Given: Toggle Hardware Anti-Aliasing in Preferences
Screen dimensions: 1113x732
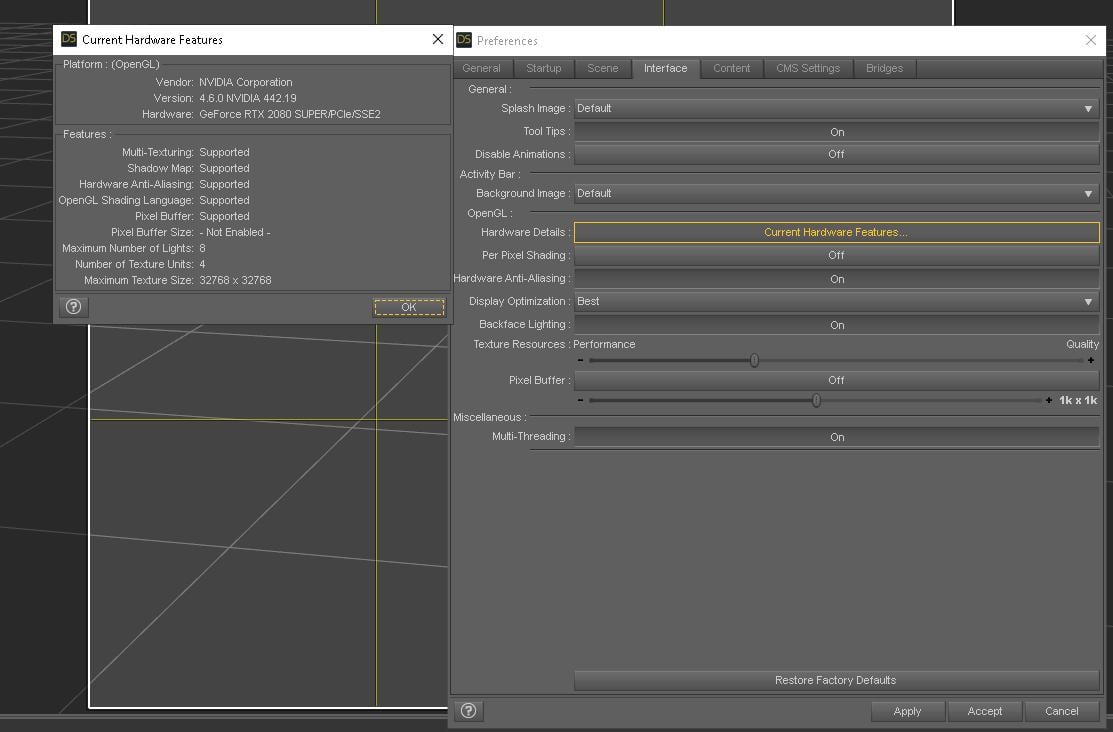Looking at the screenshot, I should tap(837, 278).
